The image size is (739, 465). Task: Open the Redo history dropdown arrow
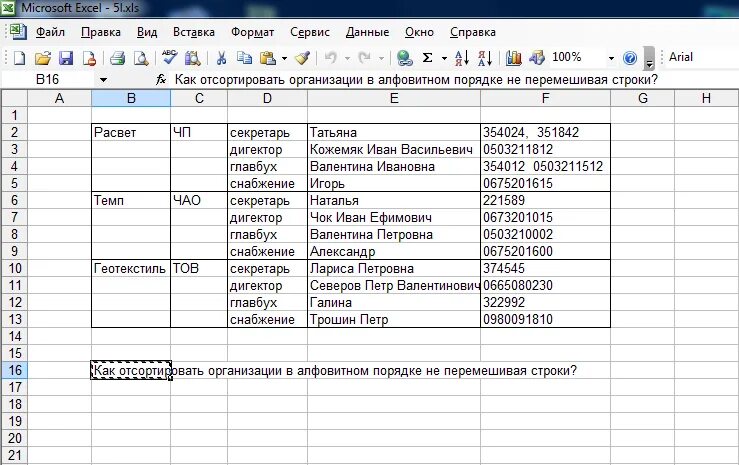381,58
